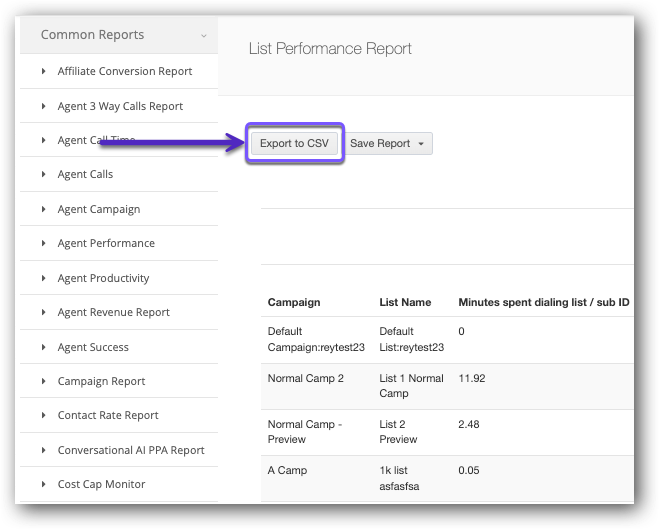Viewport: 659px width, 529px height.
Task: Expand the Agent Performance arrow
Action: (43, 243)
